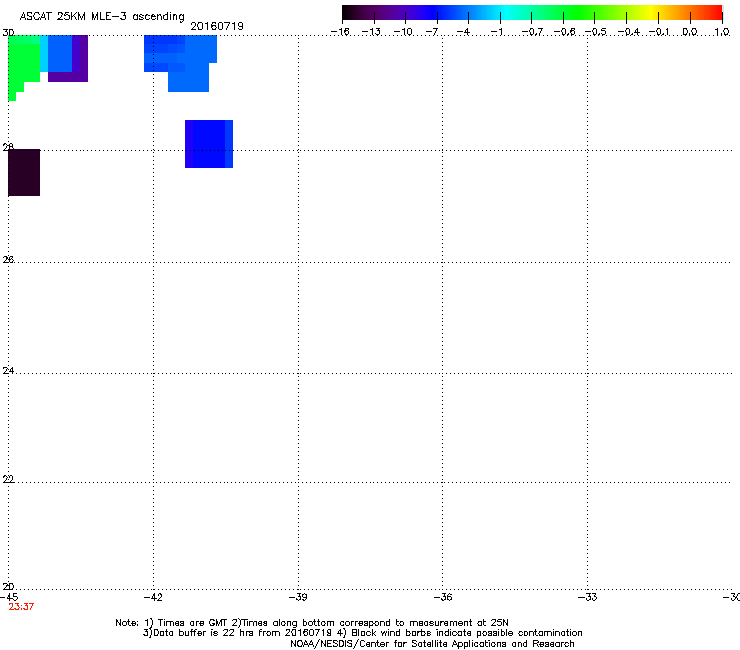Viewport: 740px width, 650px height.
Task: Click the note line "3)Data buffer is 22 hrs"
Action: coord(362,633)
